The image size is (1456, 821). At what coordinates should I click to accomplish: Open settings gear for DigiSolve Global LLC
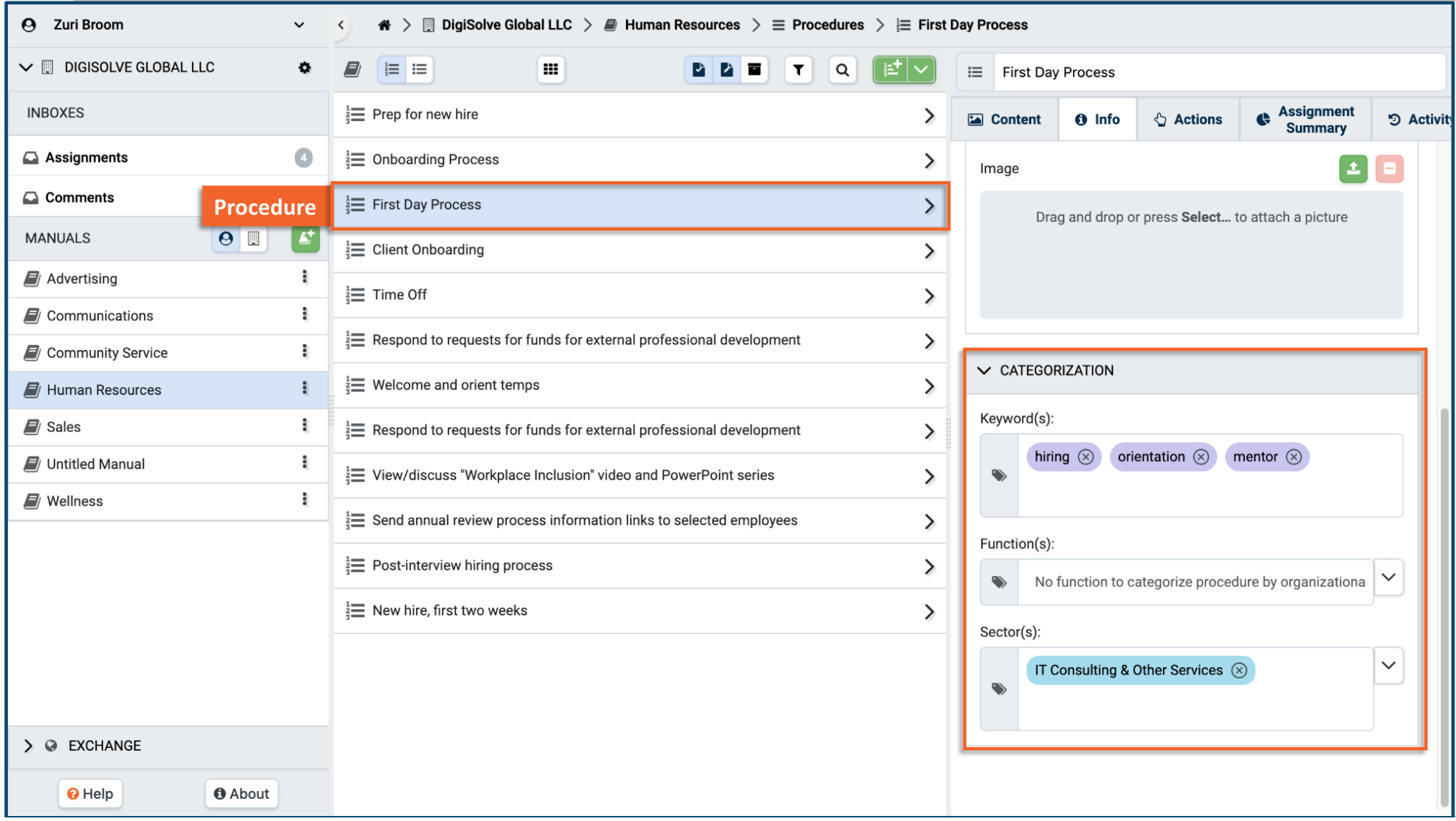304,67
